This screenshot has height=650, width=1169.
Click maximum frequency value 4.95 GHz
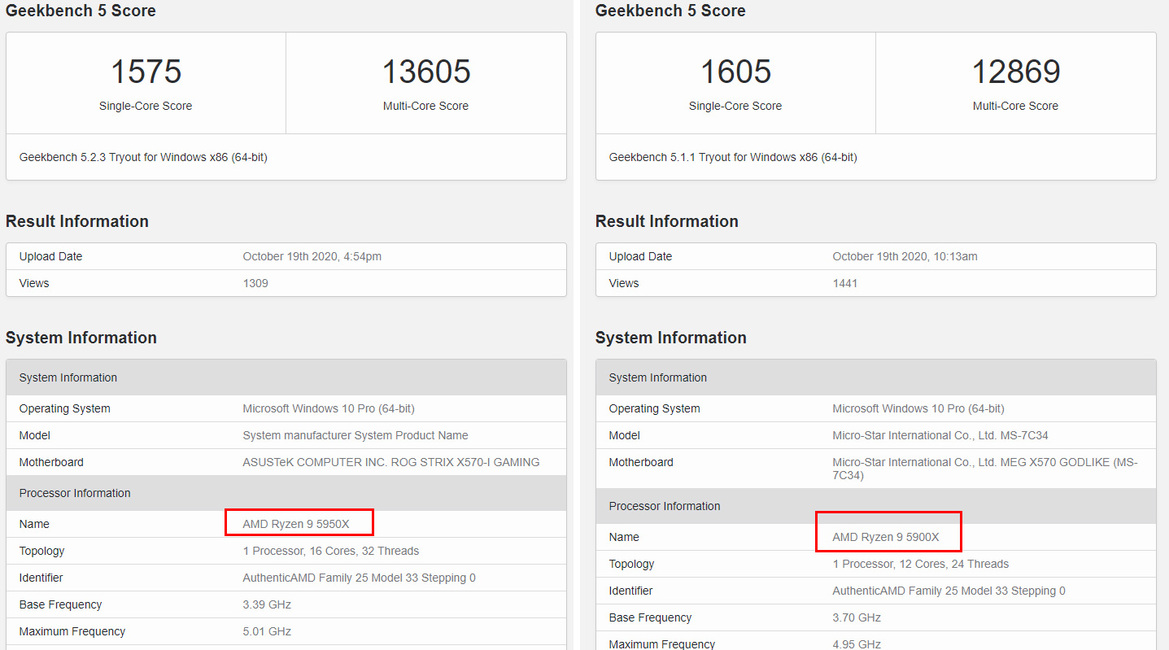click(x=857, y=644)
